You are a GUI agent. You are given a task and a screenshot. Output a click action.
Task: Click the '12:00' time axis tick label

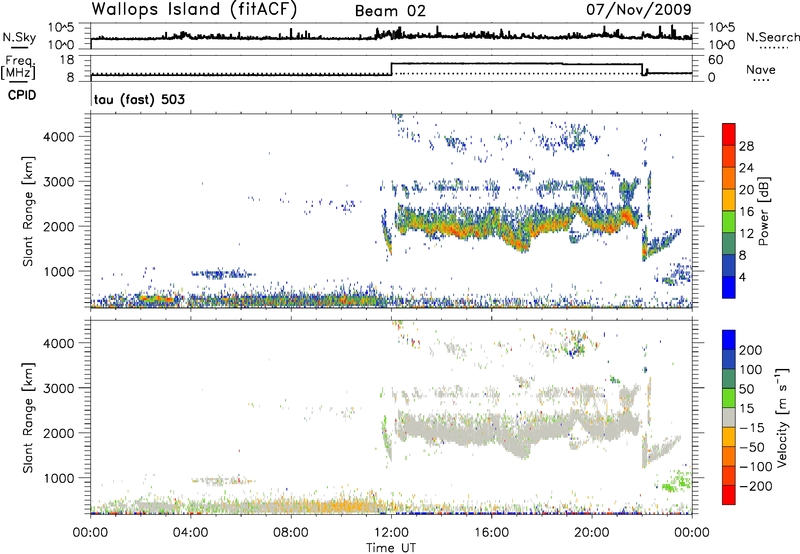[x=391, y=533]
